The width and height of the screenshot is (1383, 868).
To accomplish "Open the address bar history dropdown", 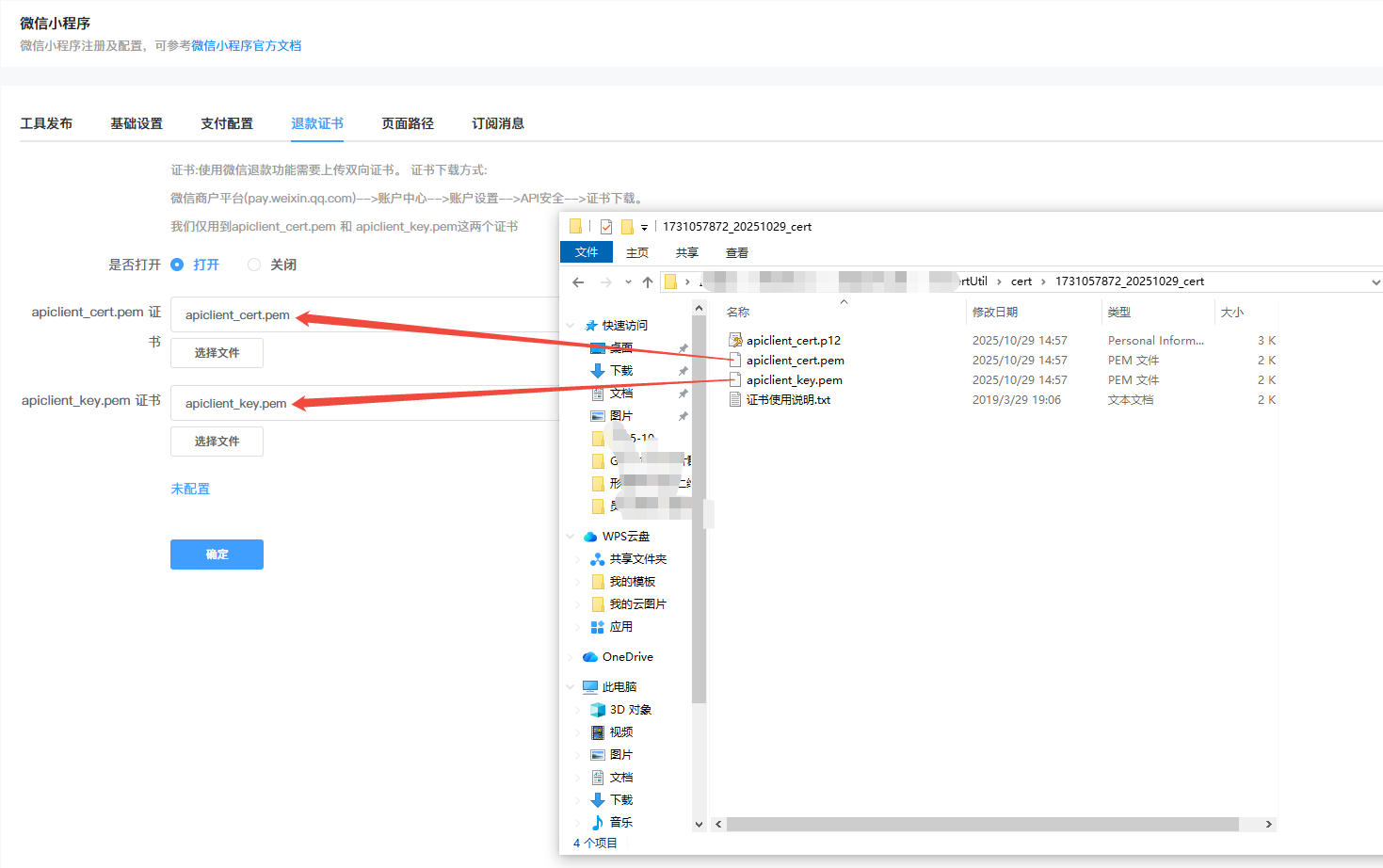I will click(x=1375, y=282).
